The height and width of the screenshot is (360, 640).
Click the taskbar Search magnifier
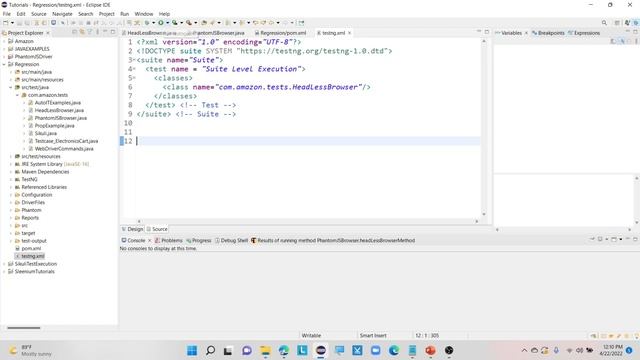click(x=210, y=350)
